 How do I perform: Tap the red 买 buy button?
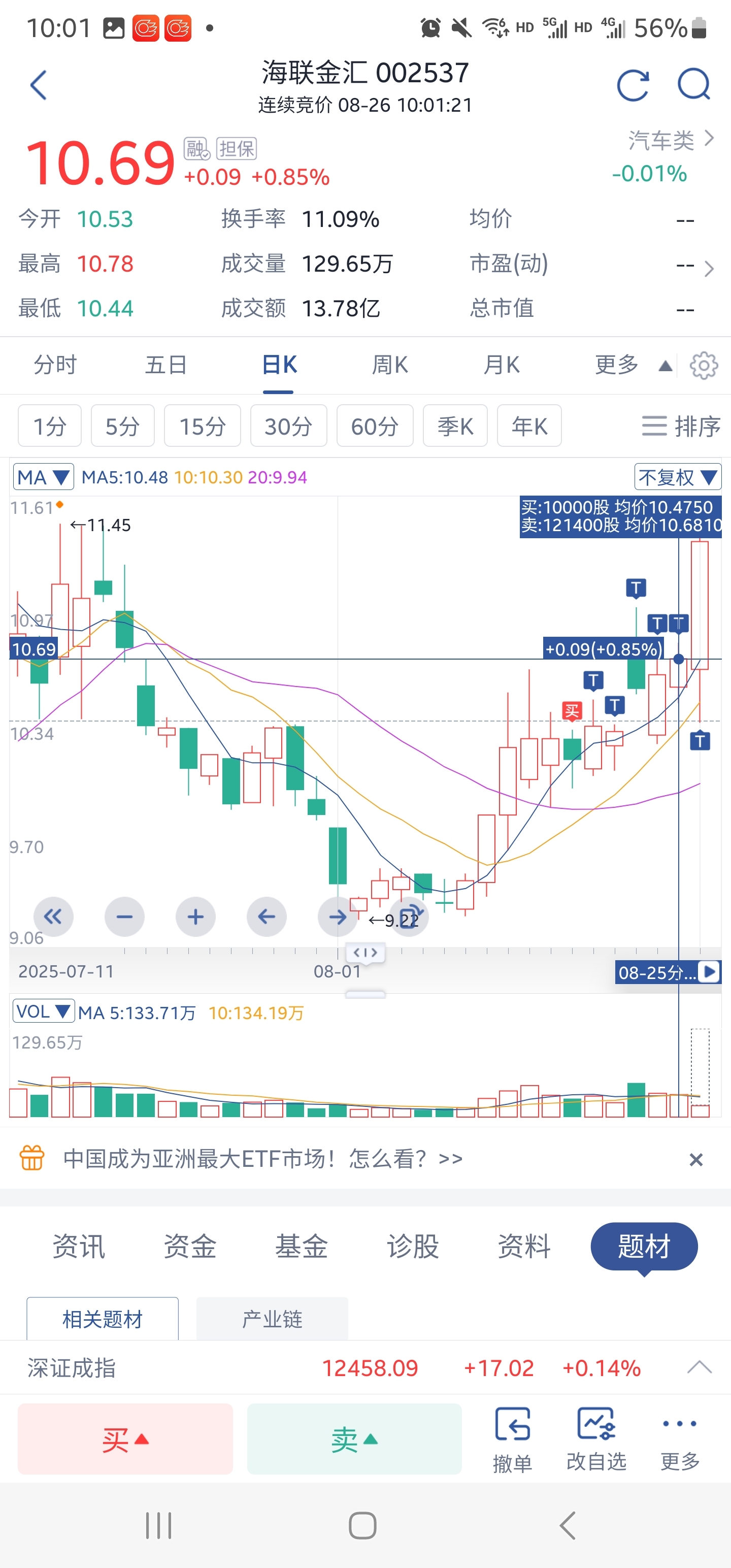[125, 1439]
